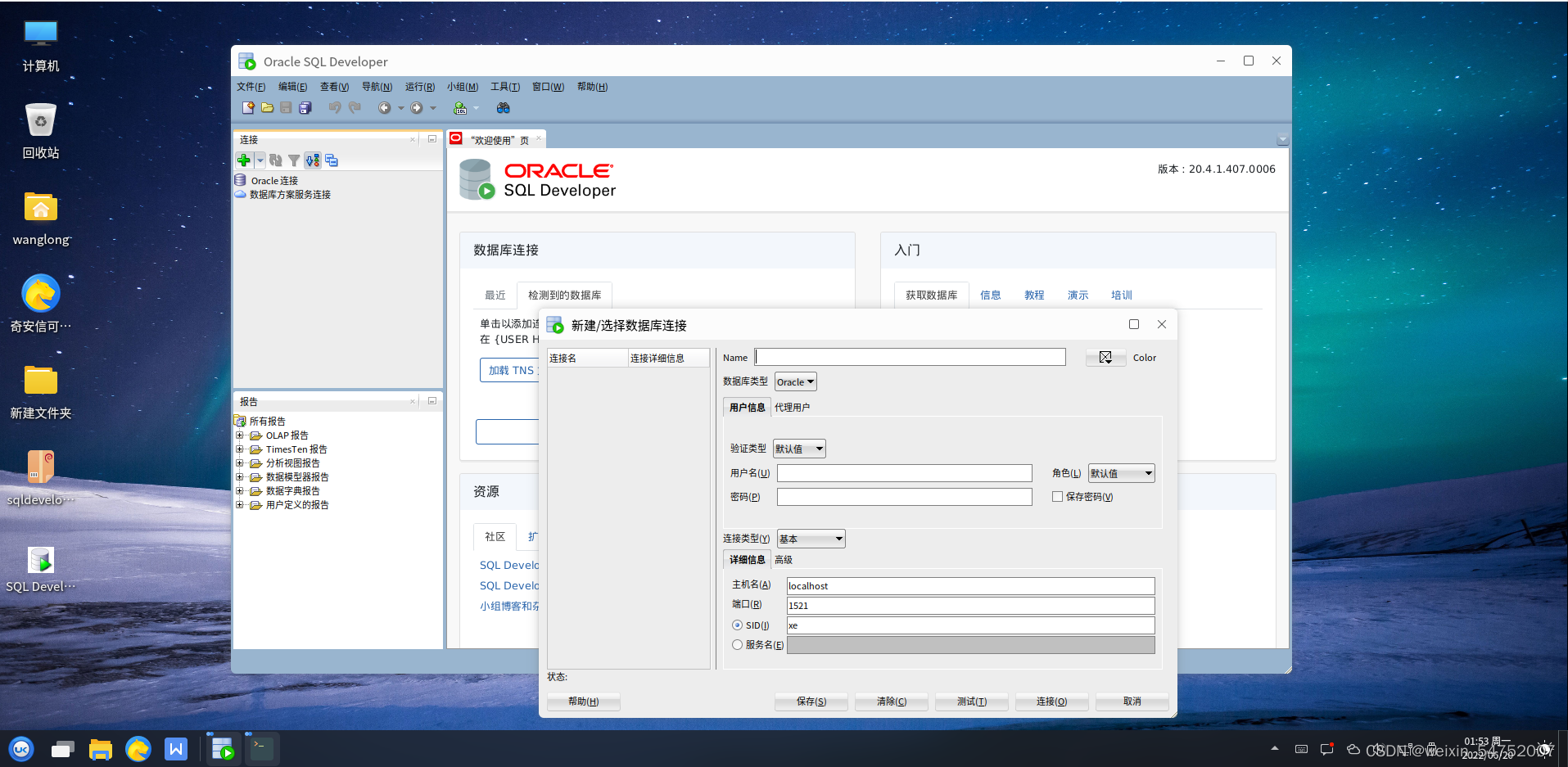Screen dimensions: 1568x767
Task: Open the 运行 menu
Action: 419,87
